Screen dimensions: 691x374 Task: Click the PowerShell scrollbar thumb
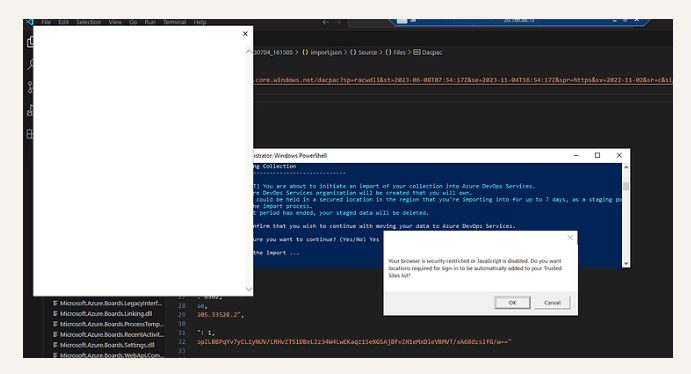(x=626, y=186)
